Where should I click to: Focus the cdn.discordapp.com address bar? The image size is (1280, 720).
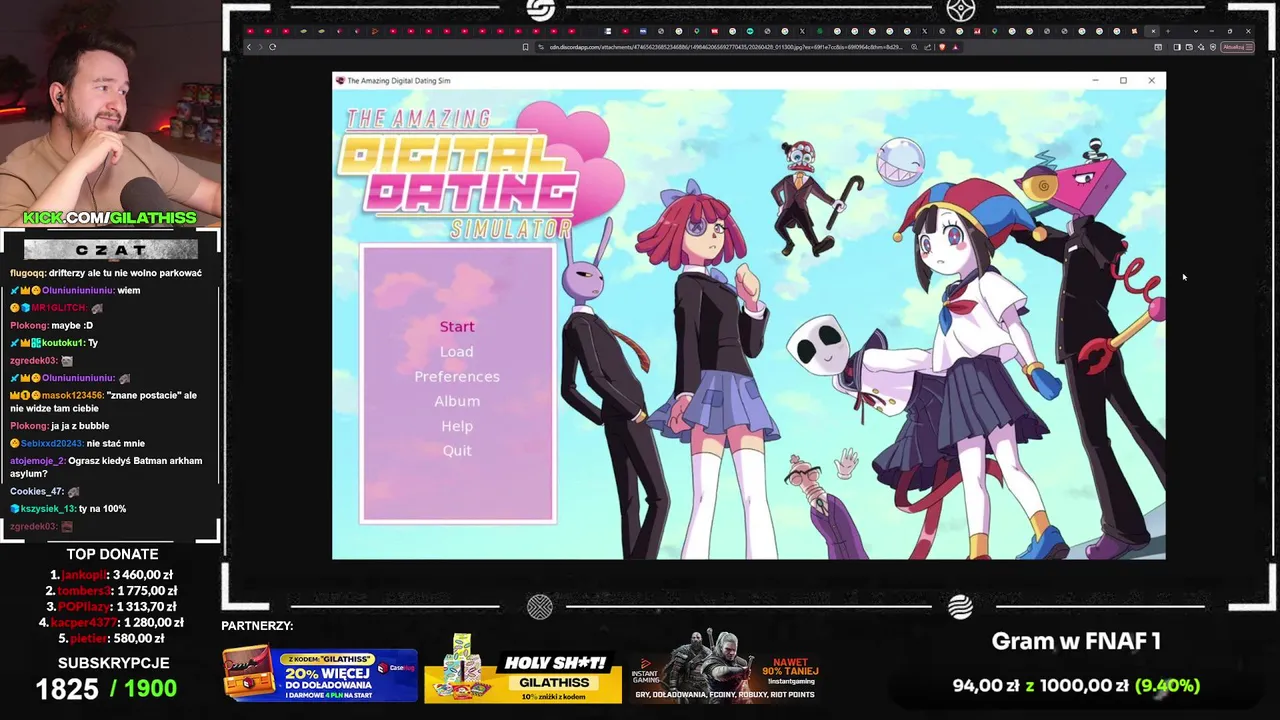(725, 47)
